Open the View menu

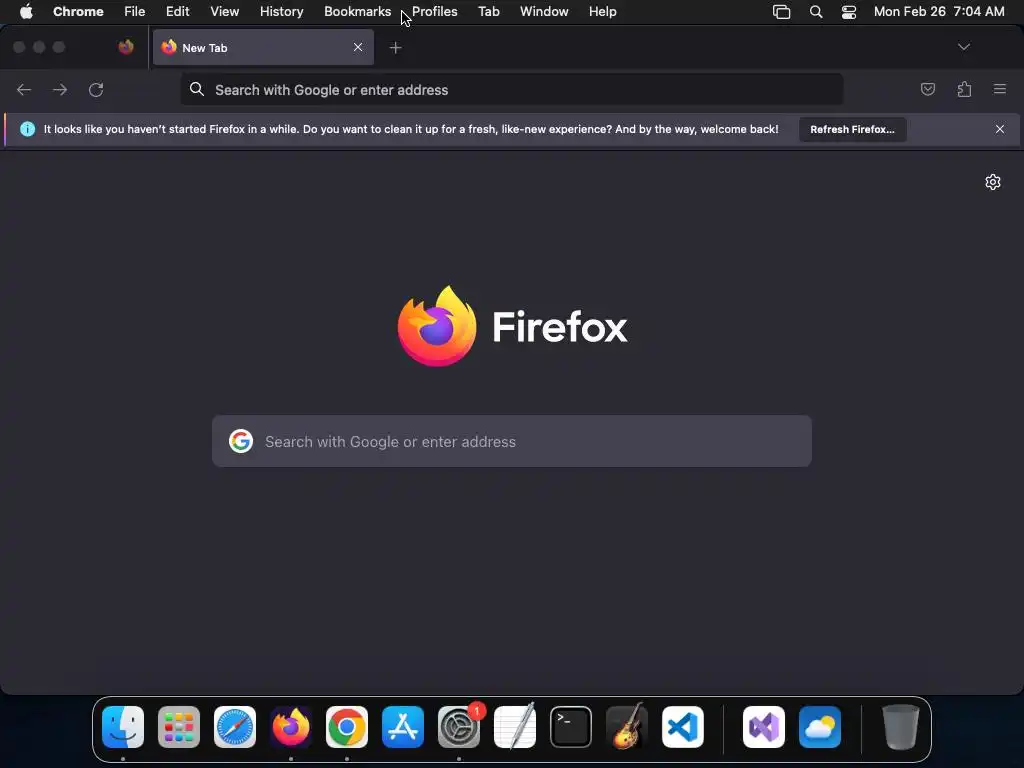pos(225,12)
